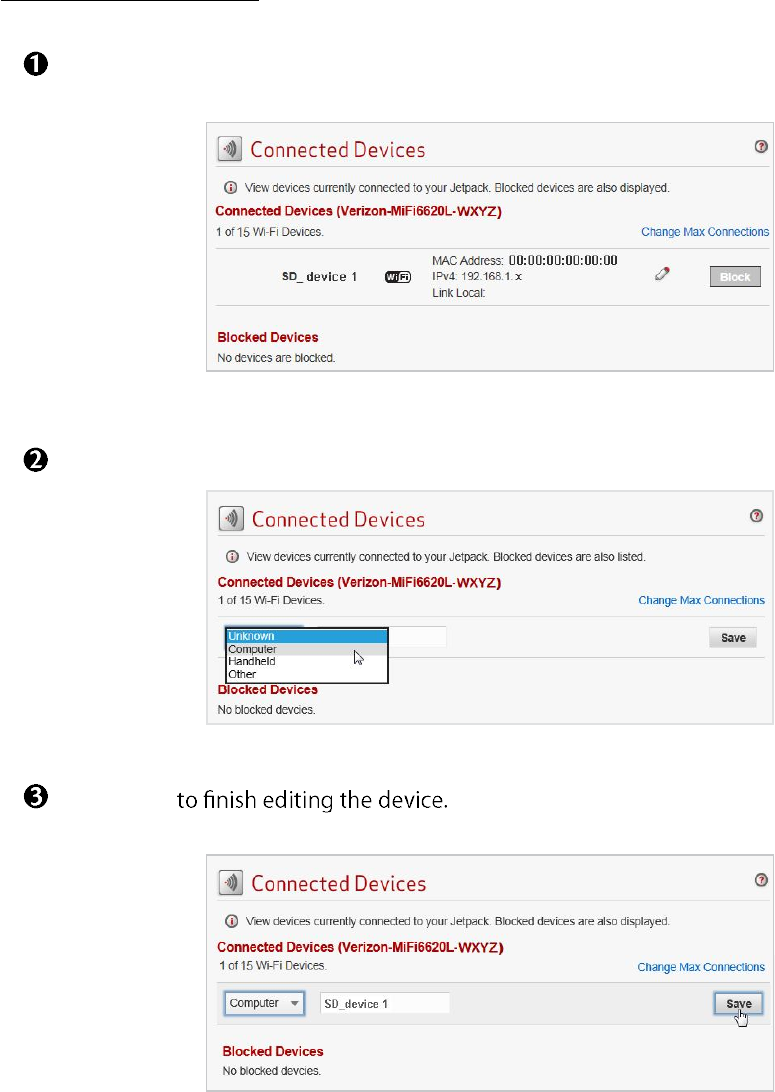Image resolution: width=775 pixels, height=1092 pixels.
Task: Open the Computer device type dropdown
Action: pos(264,1003)
